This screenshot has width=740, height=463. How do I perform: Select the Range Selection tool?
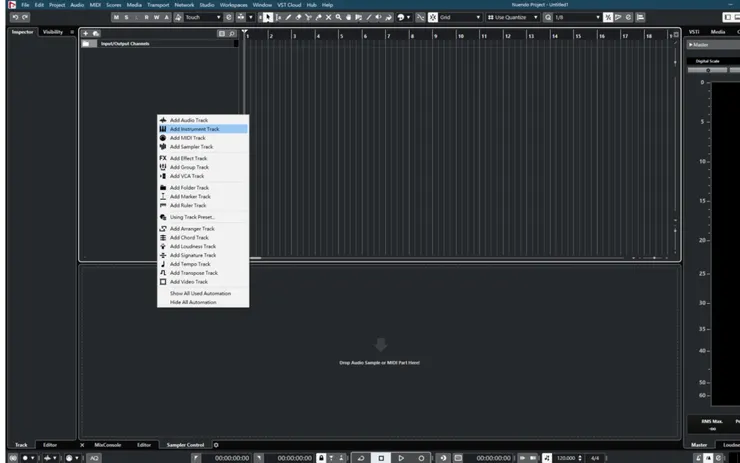(278, 17)
